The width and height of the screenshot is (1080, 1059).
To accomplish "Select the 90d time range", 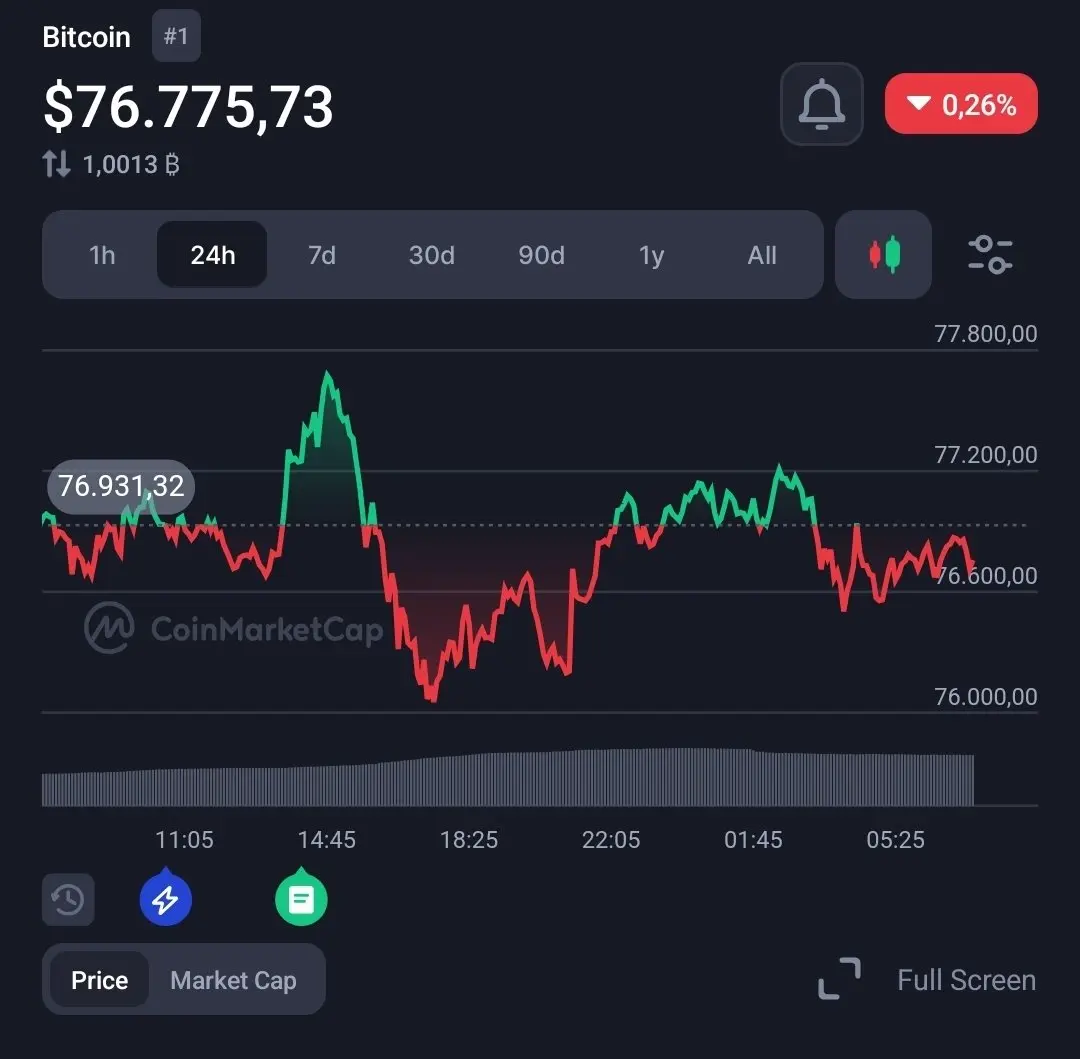I will [541, 255].
